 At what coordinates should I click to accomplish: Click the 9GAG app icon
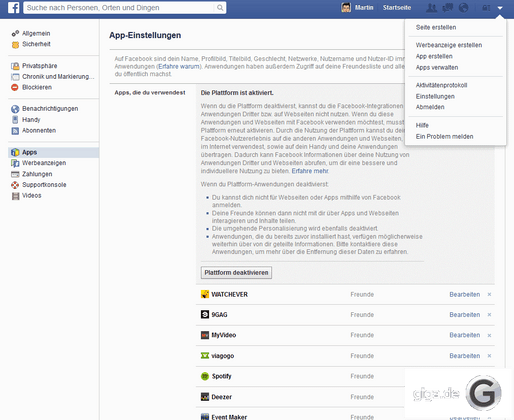pyautogui.click(x=205, y=314)
